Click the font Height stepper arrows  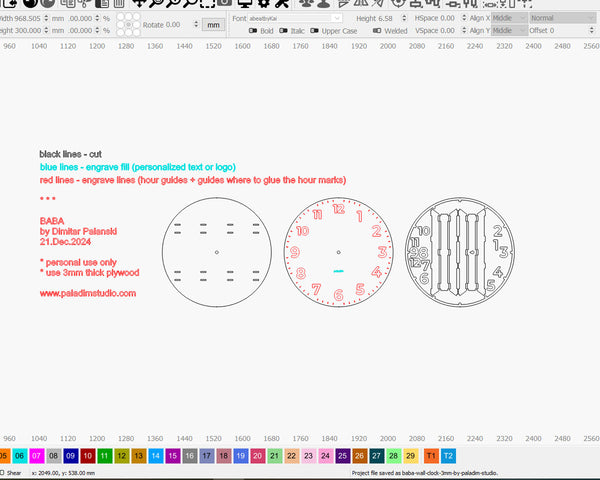click(x=404, y=18)
